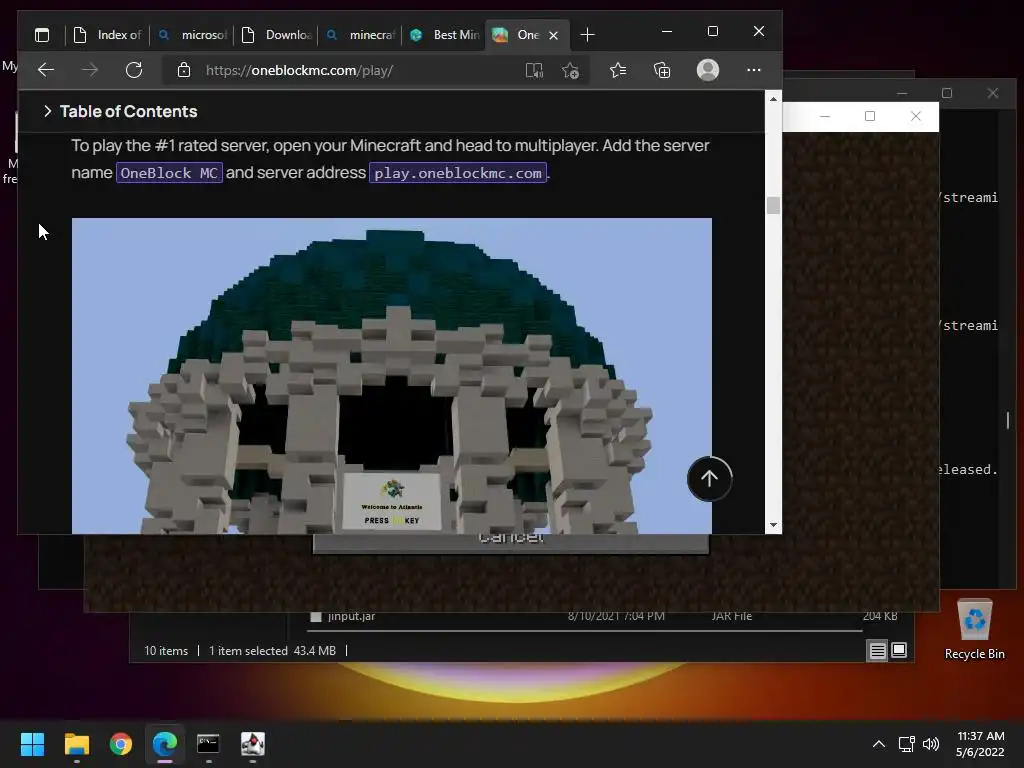This screenshot has height=768, width=1024.
Task: Click the 'OneBlock MC' server name code
Action: click(x=169, y=173)
